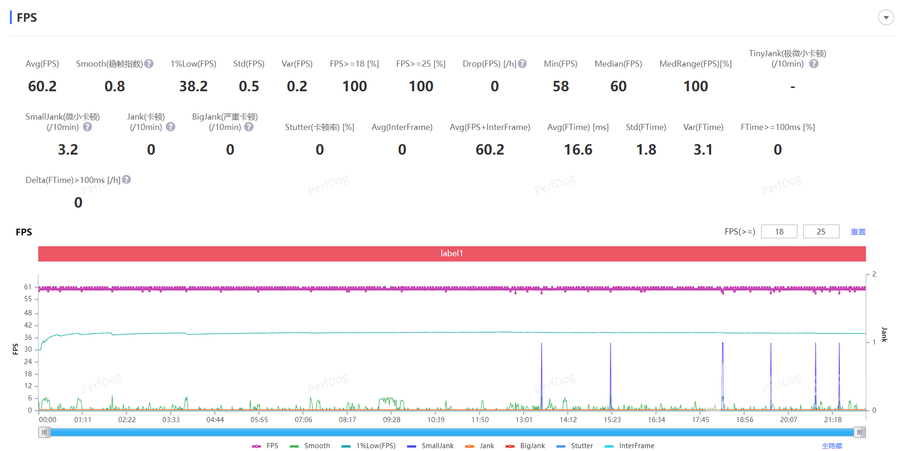Toggle the Smooth series in the legend
This screenshot has width=900, height=451.
pos(310,446)
